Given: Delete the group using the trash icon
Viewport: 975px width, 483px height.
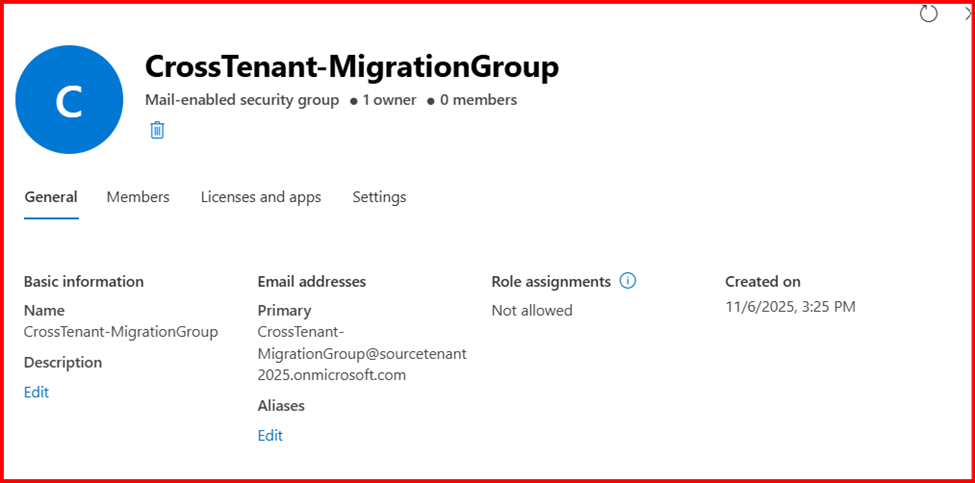Looking at the screenshot, I should [x=157, y=130].
